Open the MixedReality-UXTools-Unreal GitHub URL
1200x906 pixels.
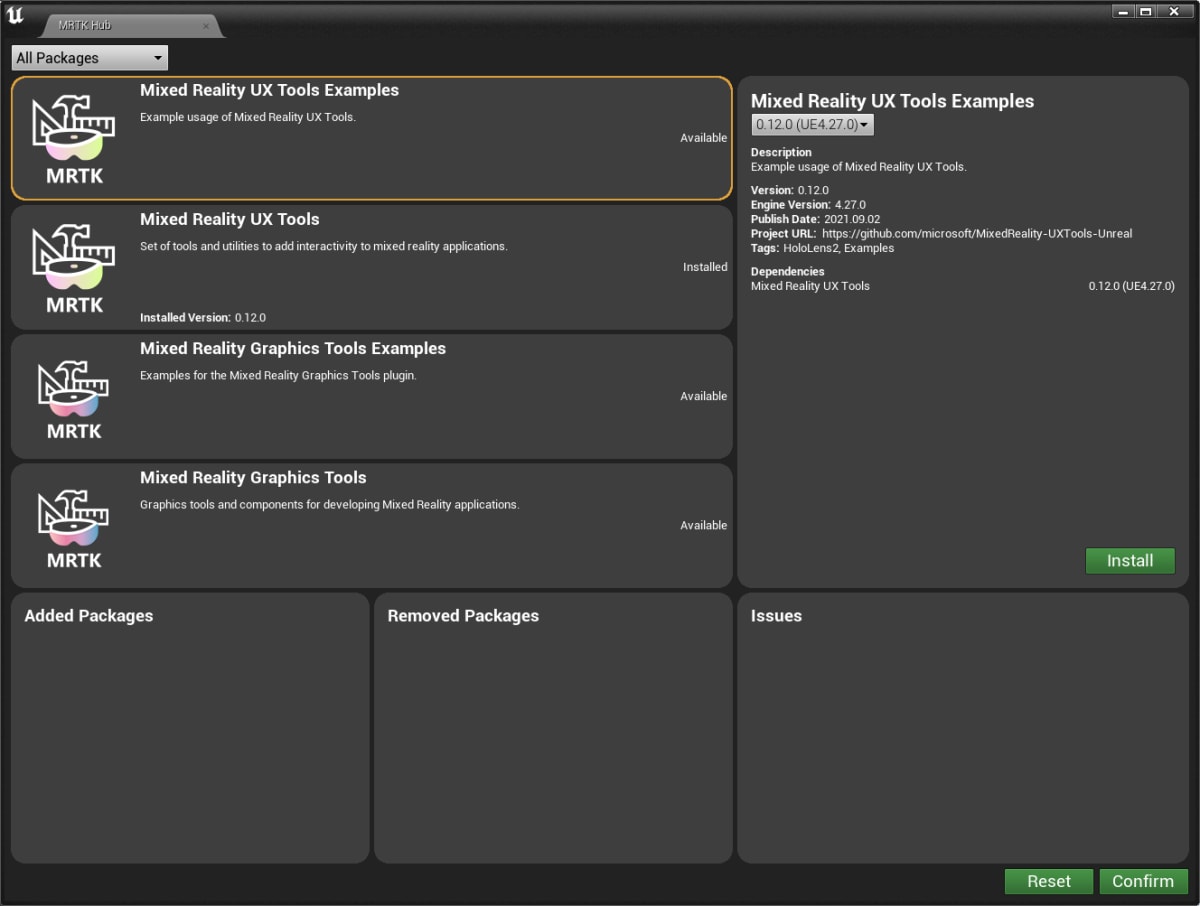(977, 234)
